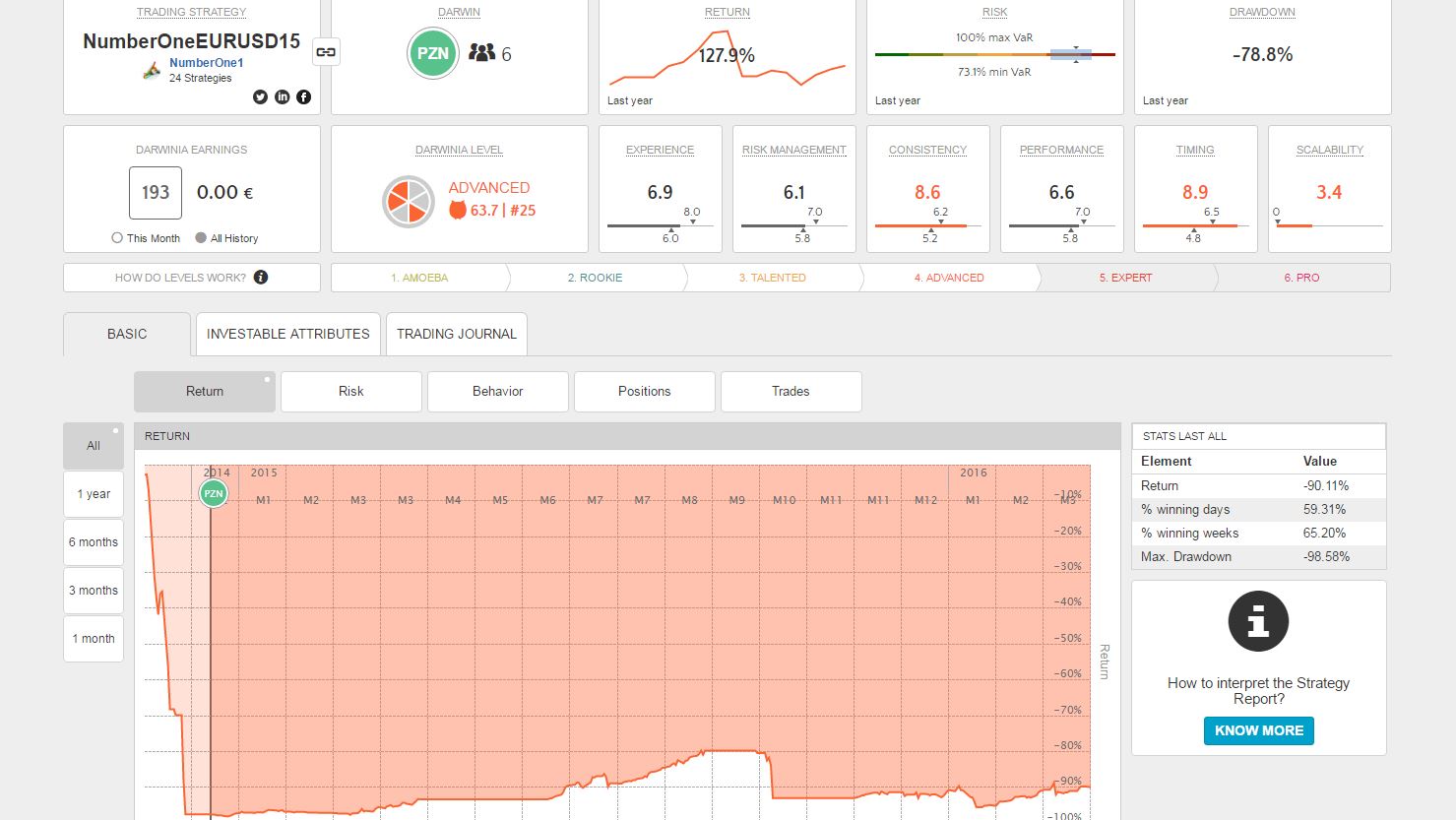Click the risk VaR slider indicator
Viewport: 1456px width, 820px height.
click(x=1075, y=54)
